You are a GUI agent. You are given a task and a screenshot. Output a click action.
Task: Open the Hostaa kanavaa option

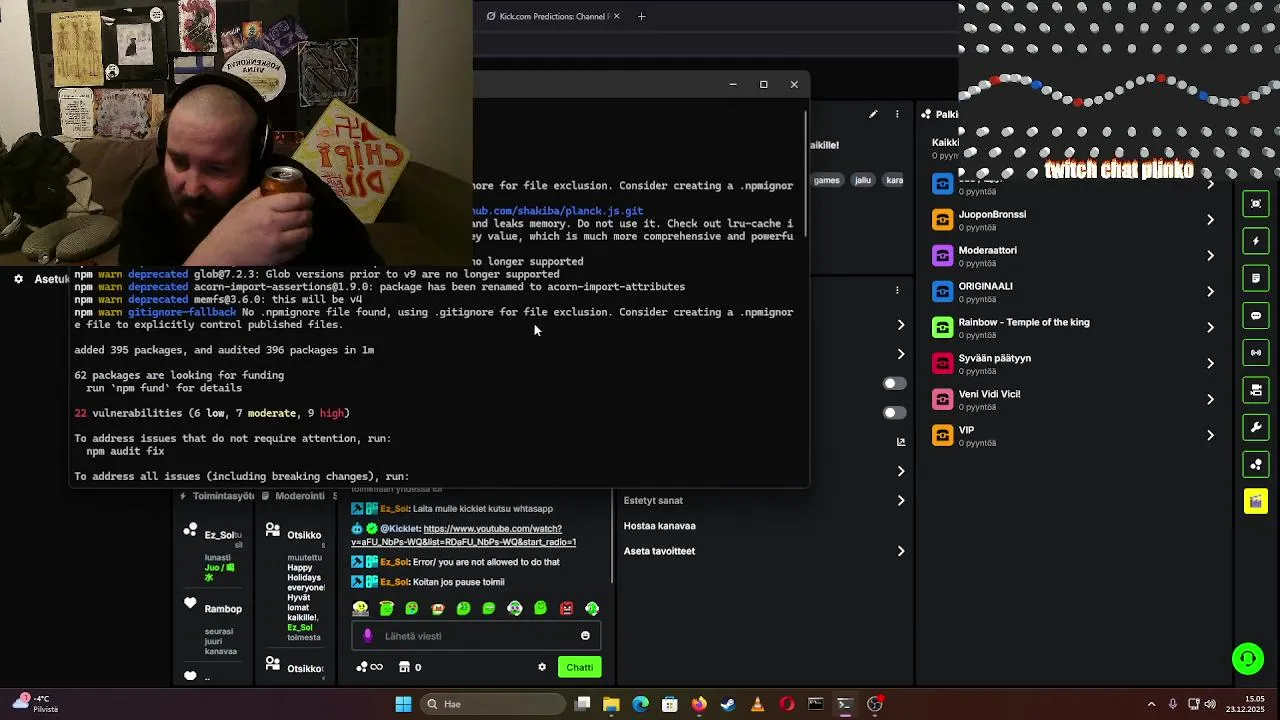660,526
